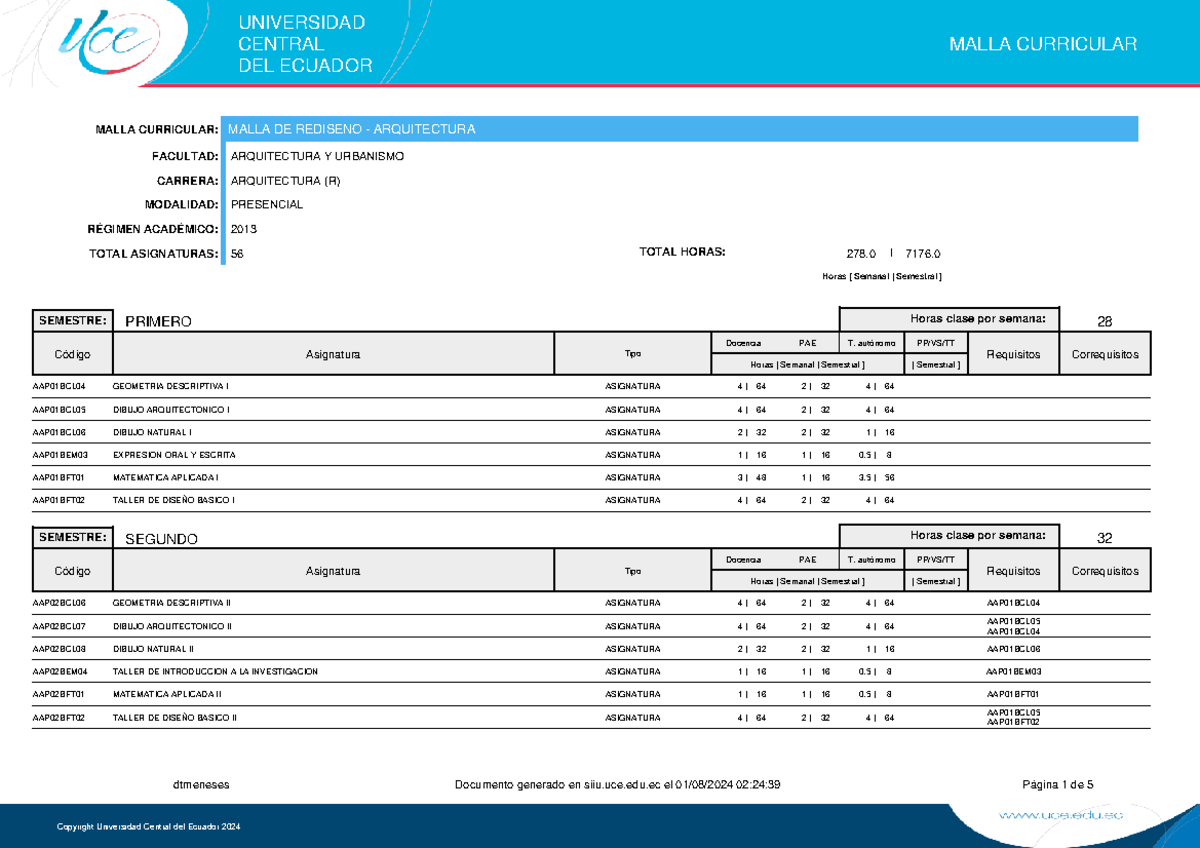Select the GEOMETRIA DESCRIPTIVA I row
Viewport: 1200px width, 848px height.
click(591, 386)
